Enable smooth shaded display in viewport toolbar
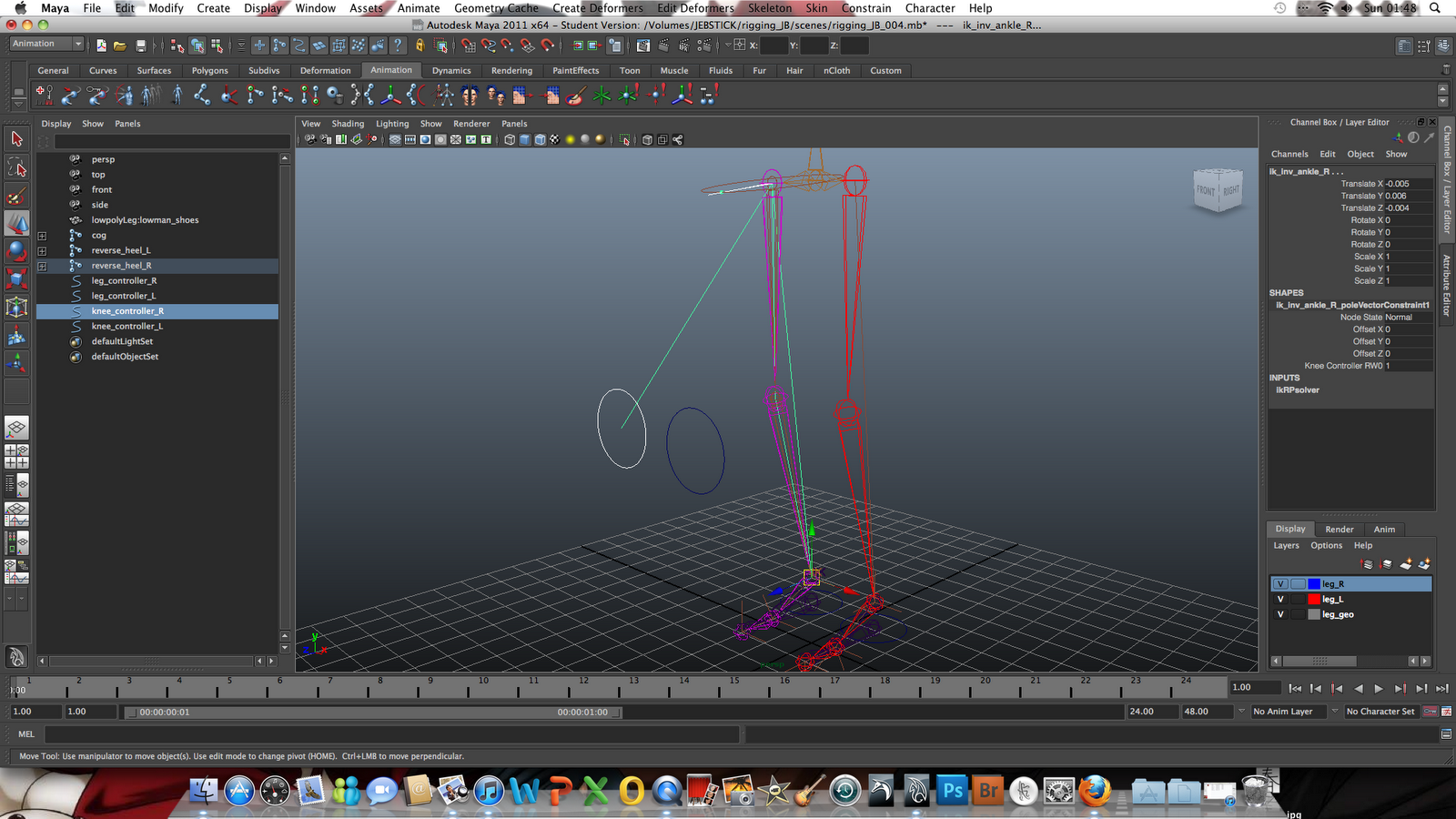The width and height of the screenshot is (1456, 819). (526, 139)
